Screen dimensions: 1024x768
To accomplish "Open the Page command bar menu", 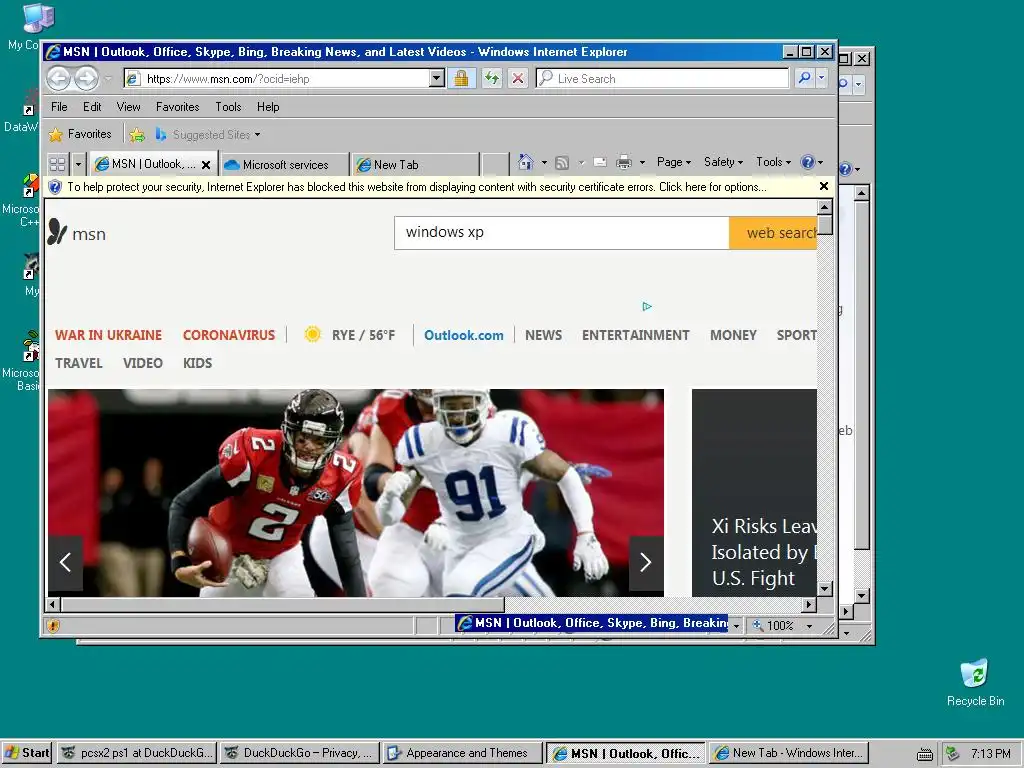I will click(674, 162).
